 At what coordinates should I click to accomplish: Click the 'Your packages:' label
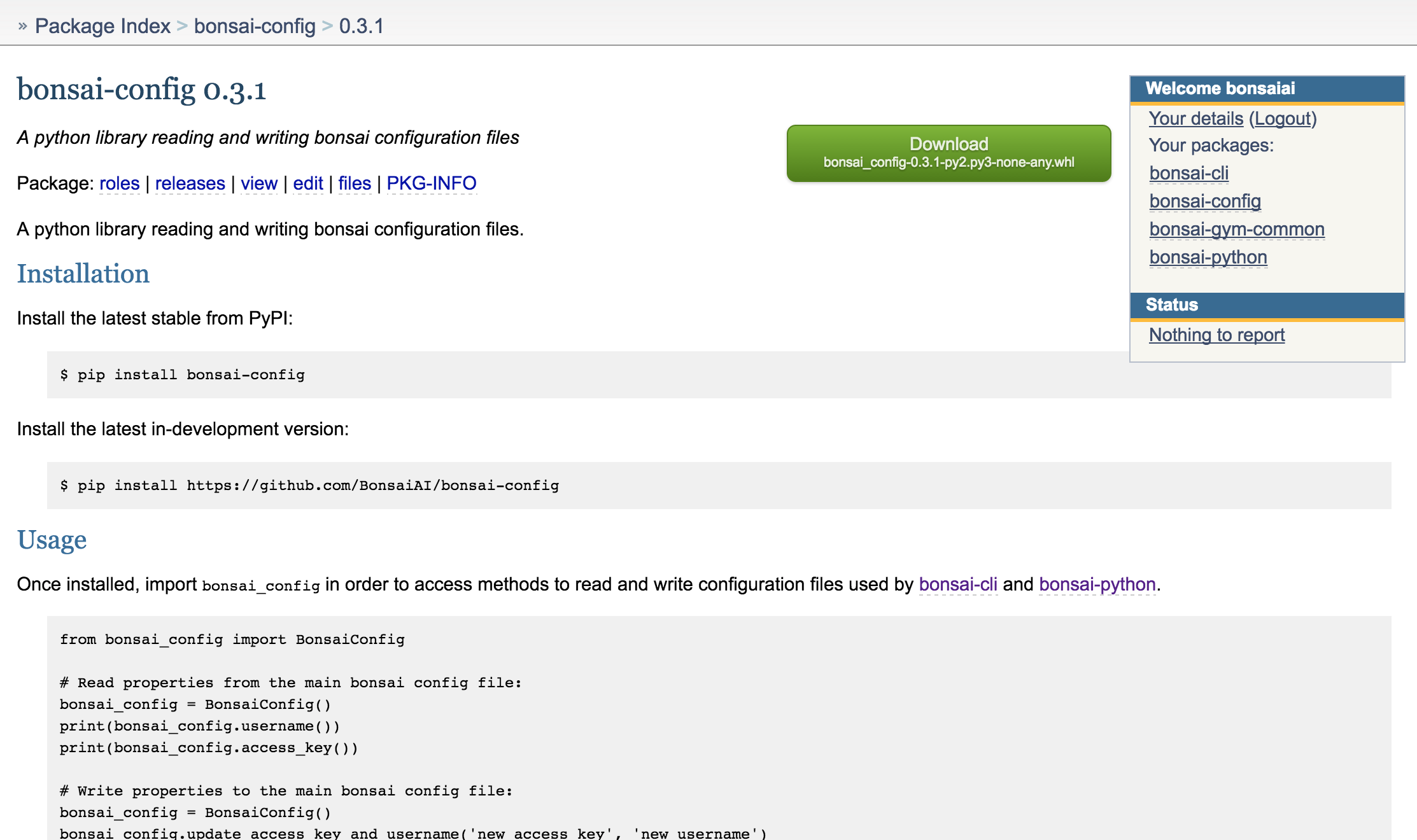tap(1211, 145)
